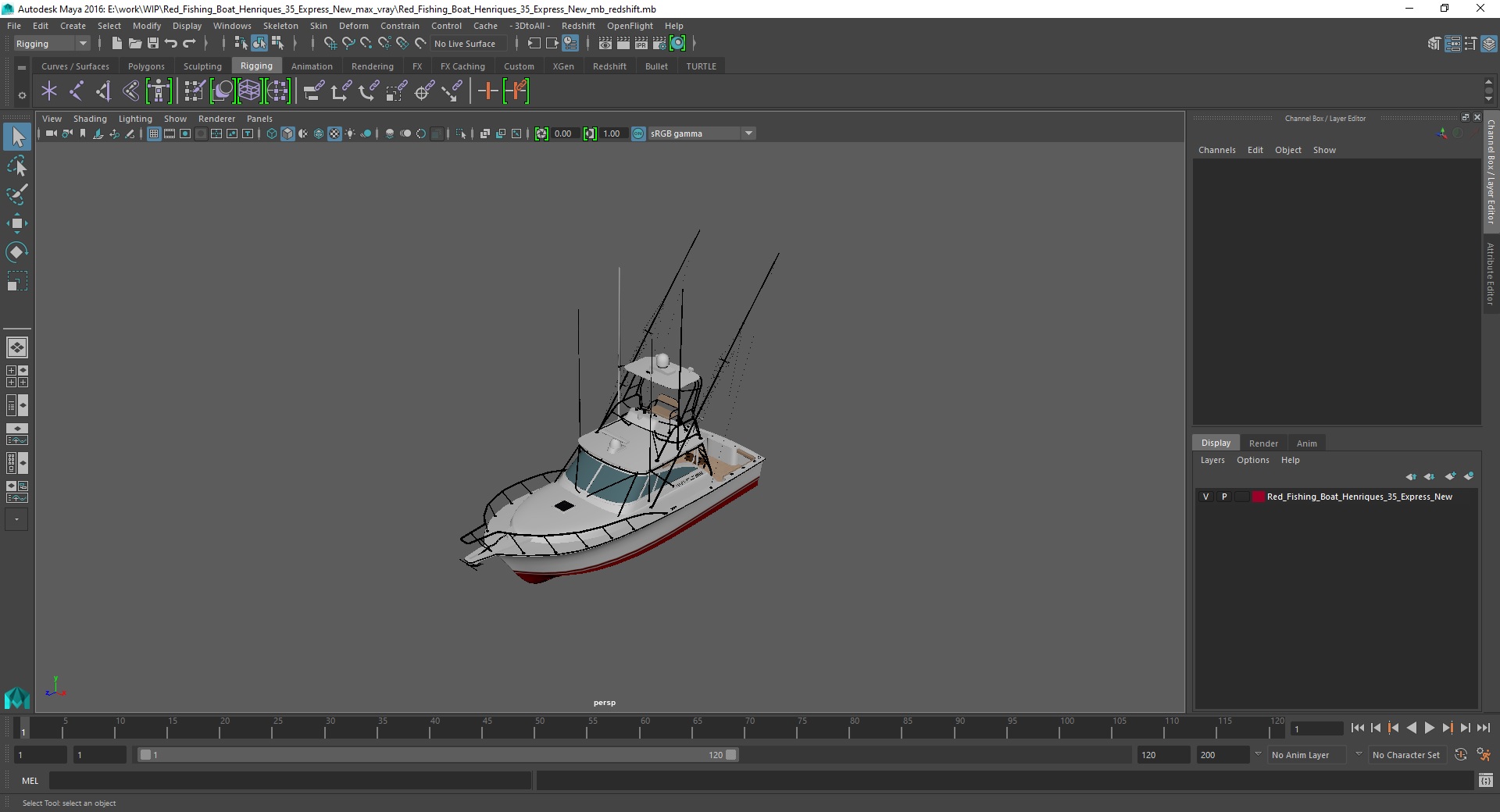
Task: Go to start of playback range
Action: point(1357,728)
